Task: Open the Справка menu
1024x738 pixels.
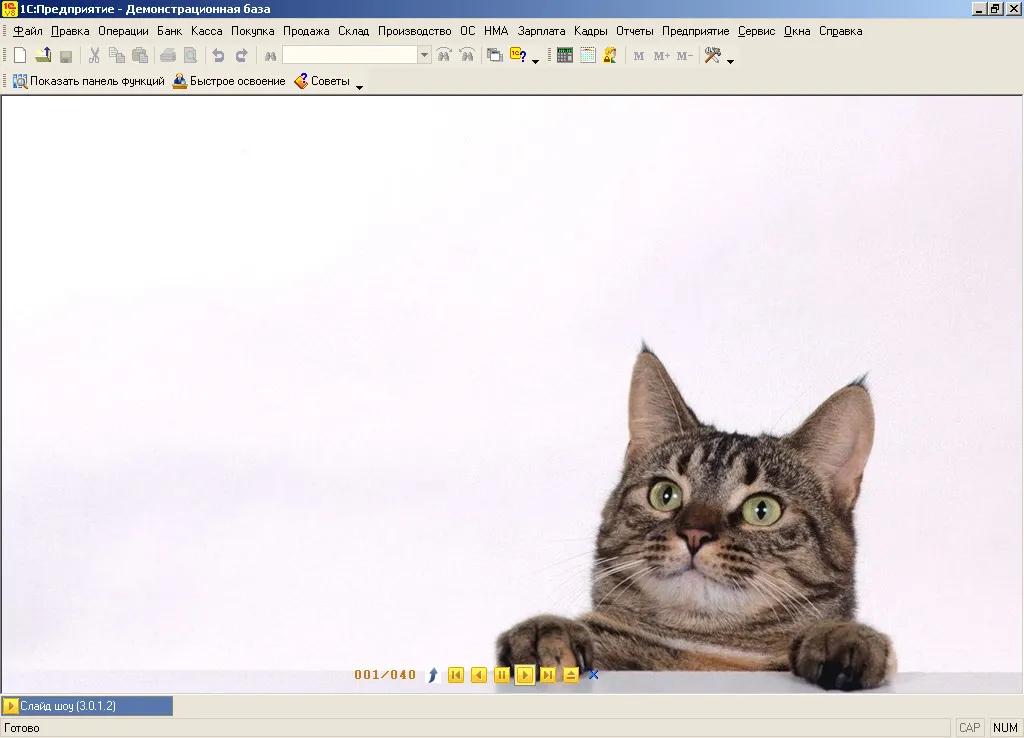Action: (840, 31)
